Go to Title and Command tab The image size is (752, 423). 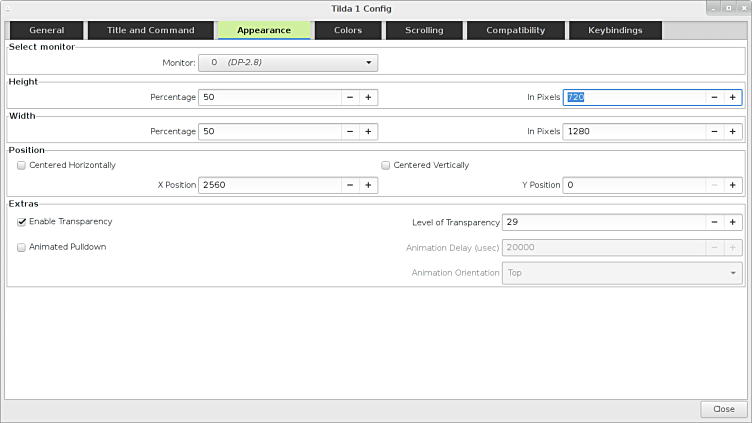[150, 30]
